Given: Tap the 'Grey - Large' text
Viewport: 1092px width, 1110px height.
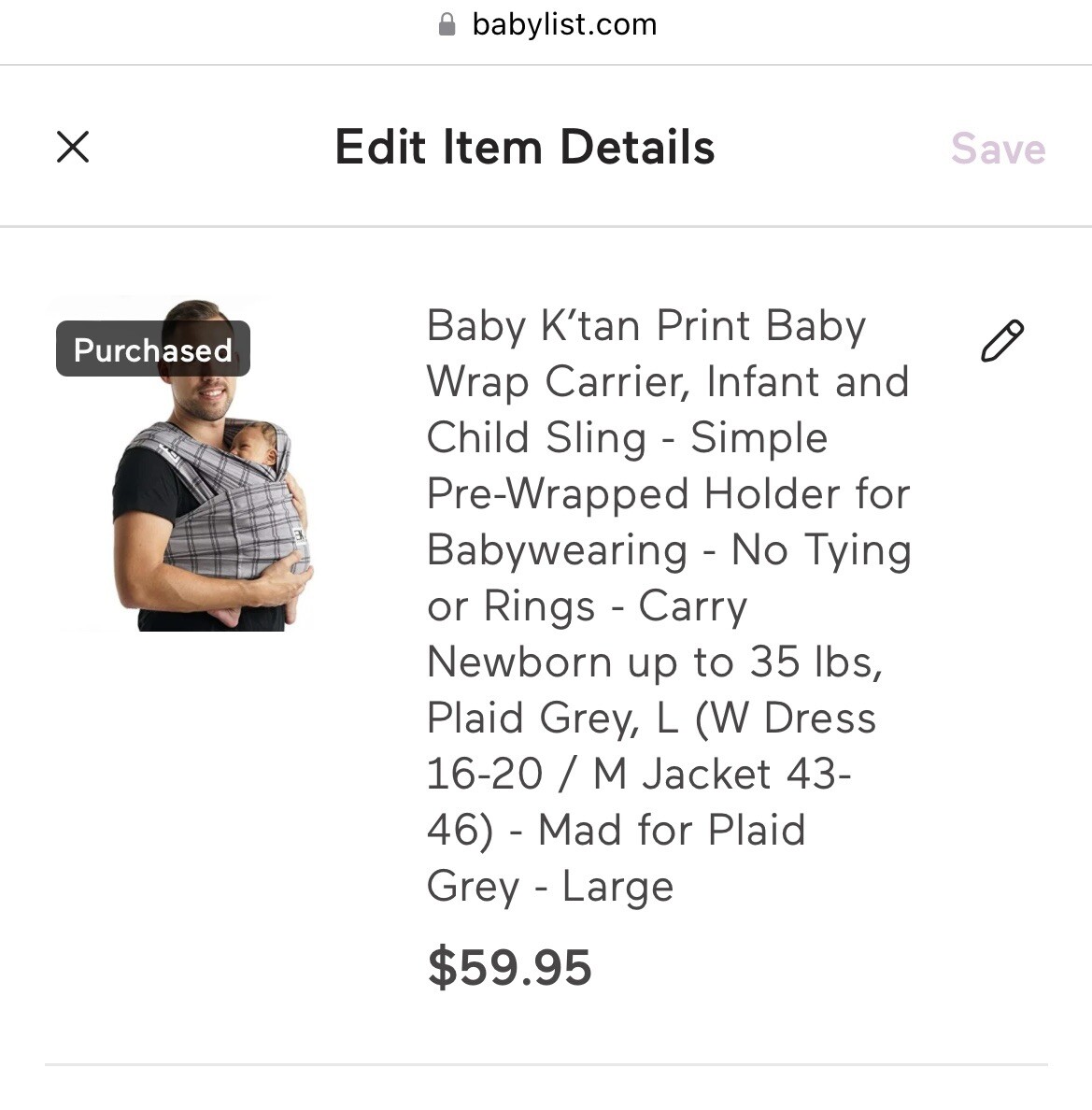Looking at the screenshot, I should pos(549,887).
